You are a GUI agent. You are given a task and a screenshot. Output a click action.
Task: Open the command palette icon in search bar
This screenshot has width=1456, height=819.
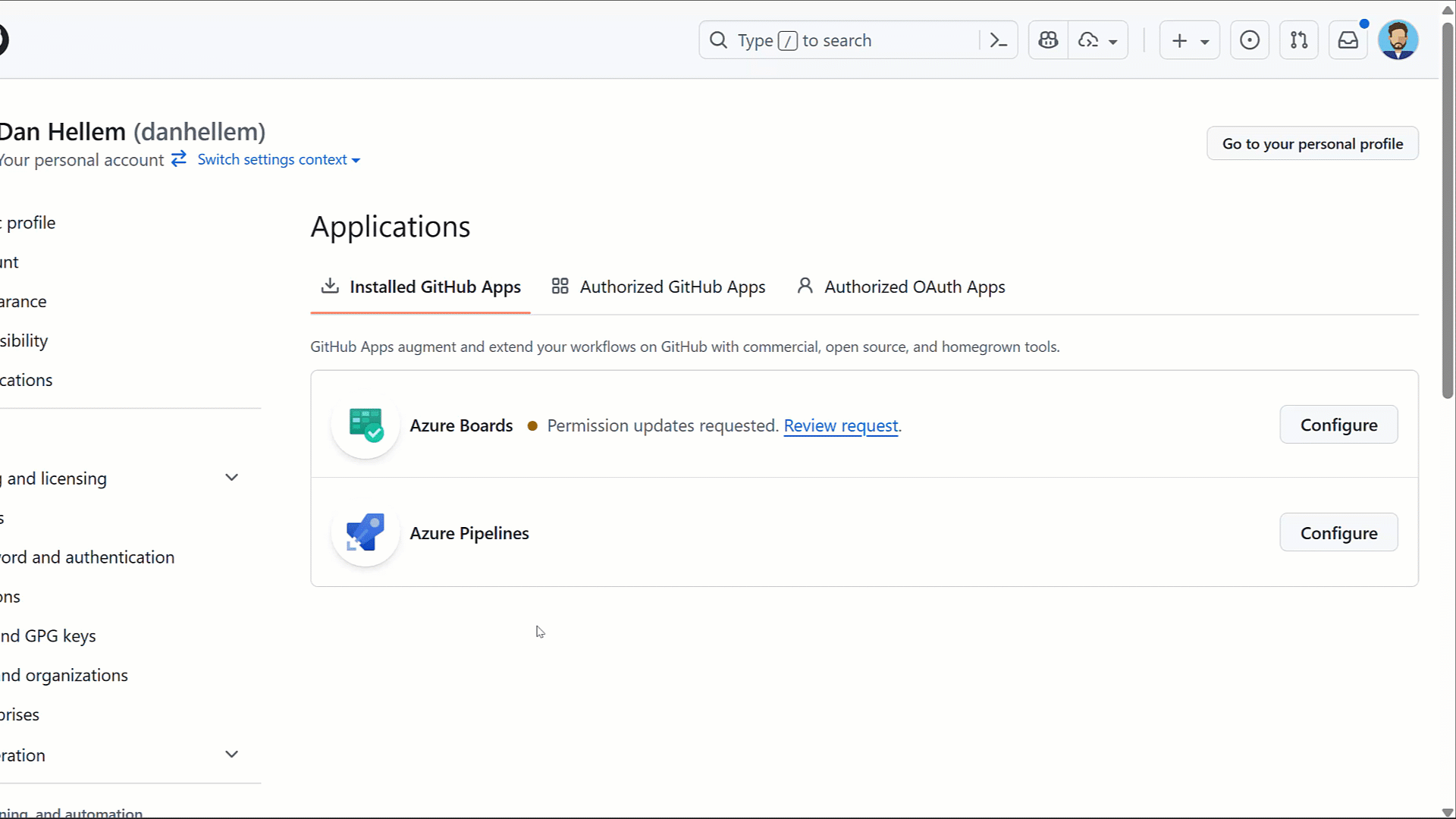point(998,40)
